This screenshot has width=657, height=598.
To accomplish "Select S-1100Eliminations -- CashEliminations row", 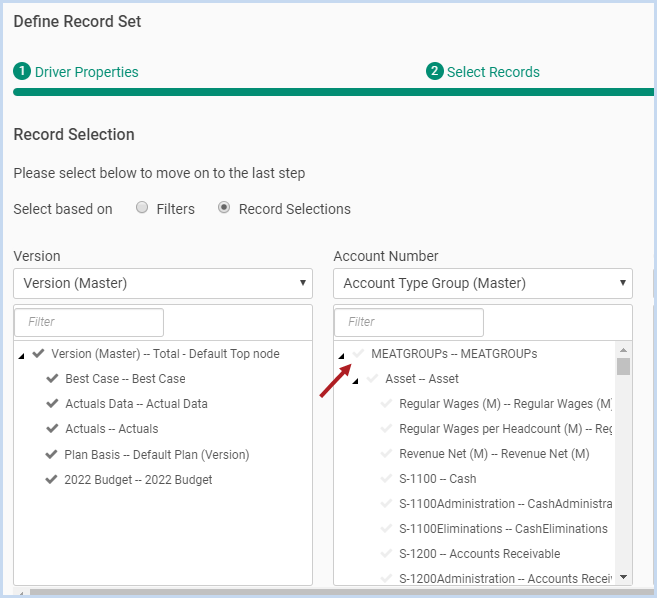I will [x=503, y=529].
